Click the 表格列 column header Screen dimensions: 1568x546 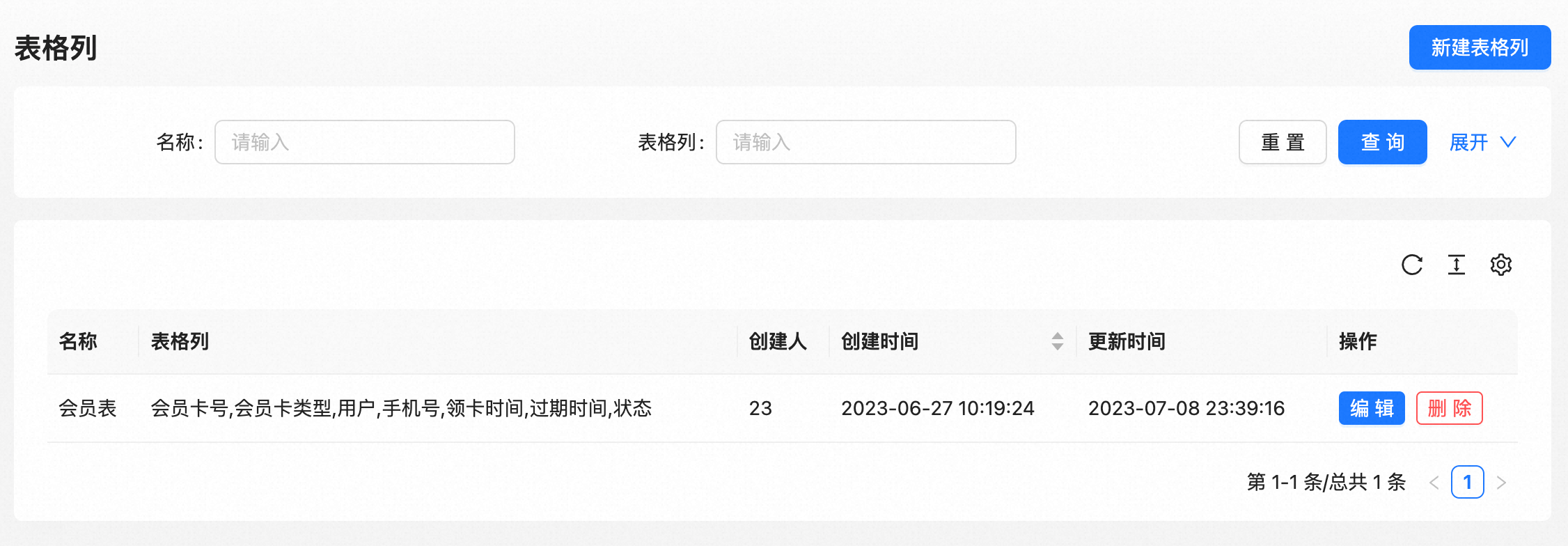click(x=180, y=341)
